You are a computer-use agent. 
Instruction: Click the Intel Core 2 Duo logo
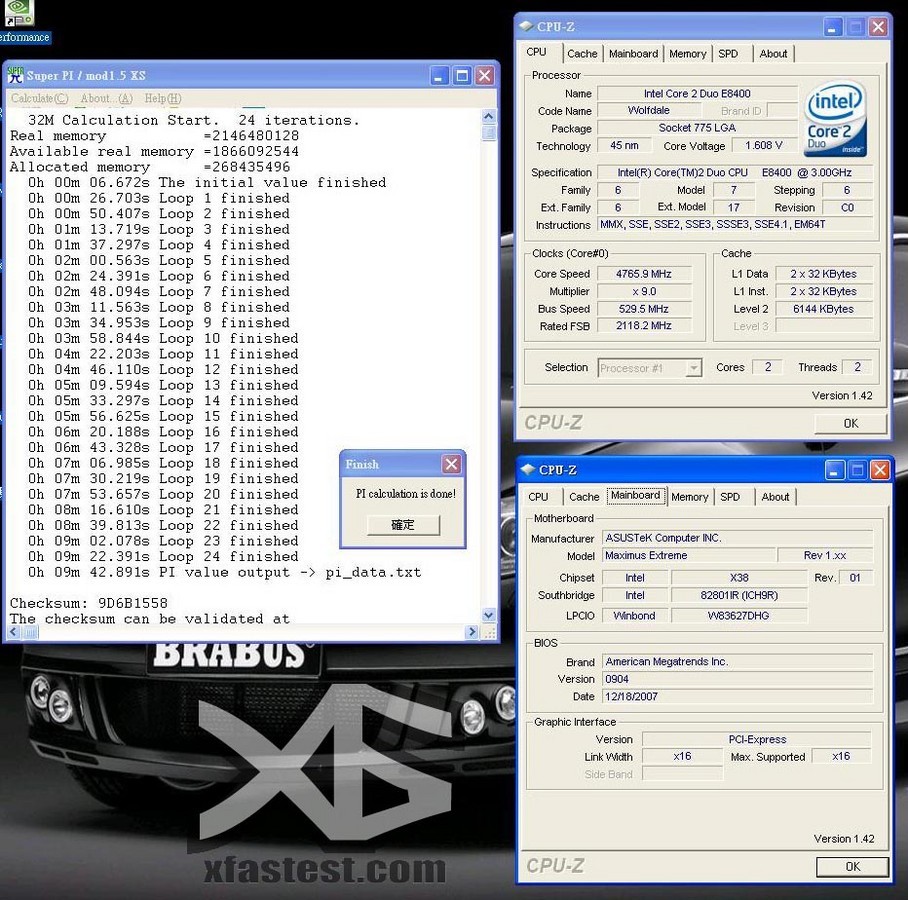pos(835,119)
